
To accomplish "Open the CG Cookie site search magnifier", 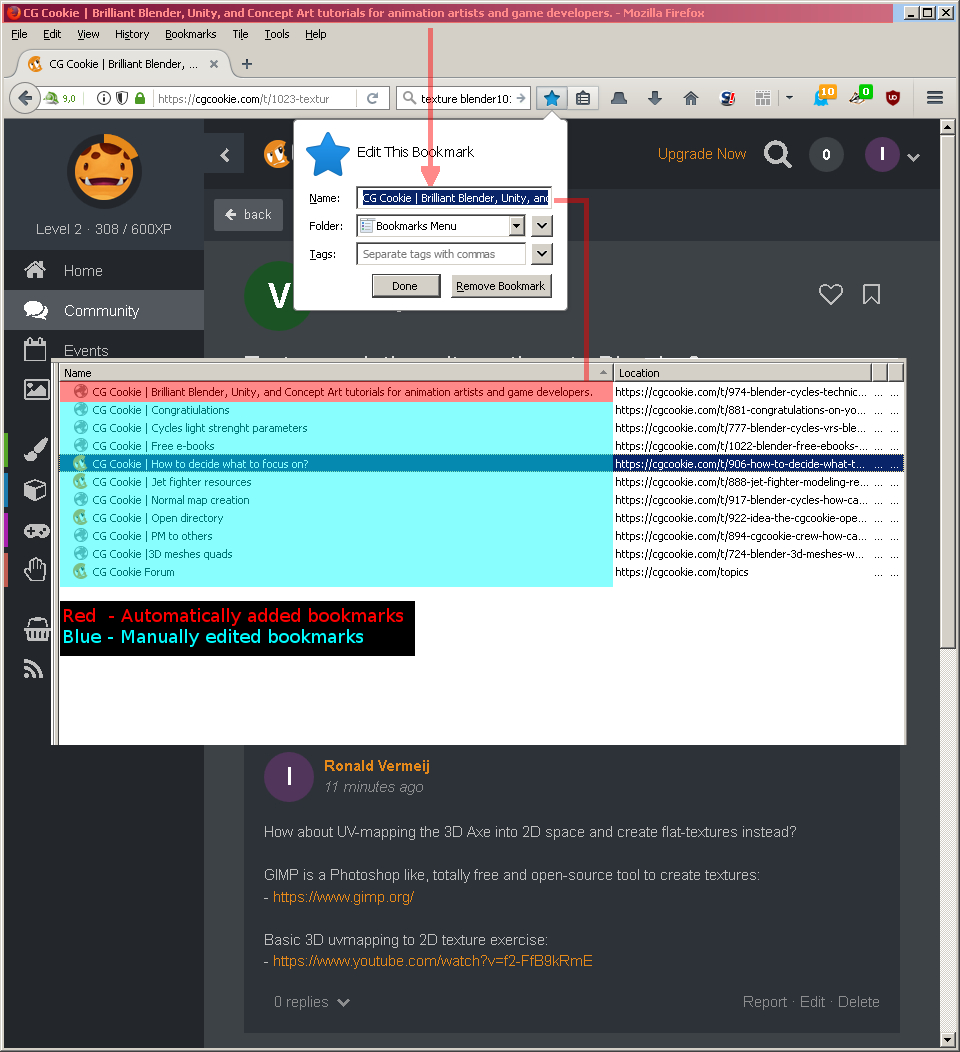I will tap(778, 154).
